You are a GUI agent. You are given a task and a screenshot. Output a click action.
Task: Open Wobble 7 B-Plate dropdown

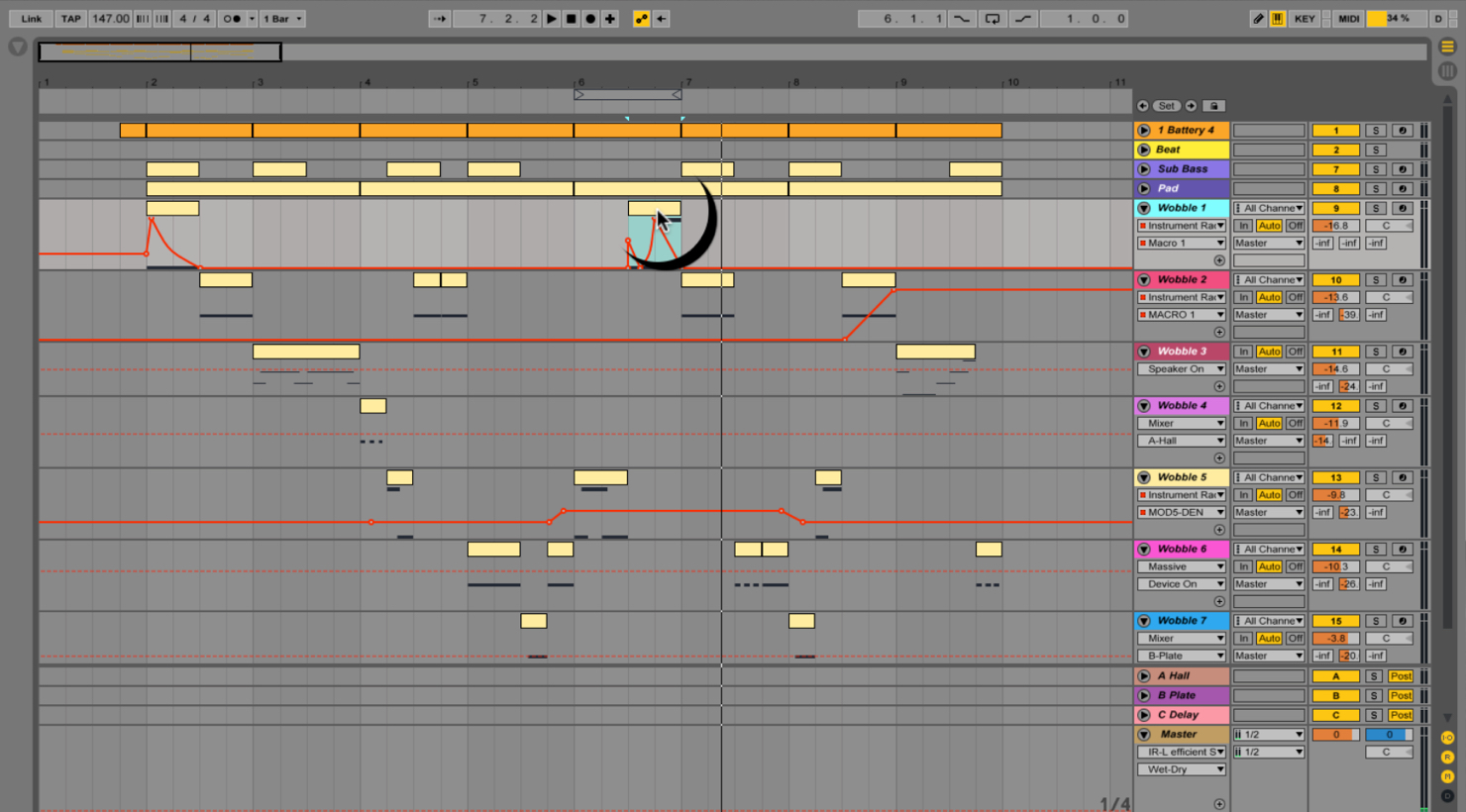[x=1182, y=656]
